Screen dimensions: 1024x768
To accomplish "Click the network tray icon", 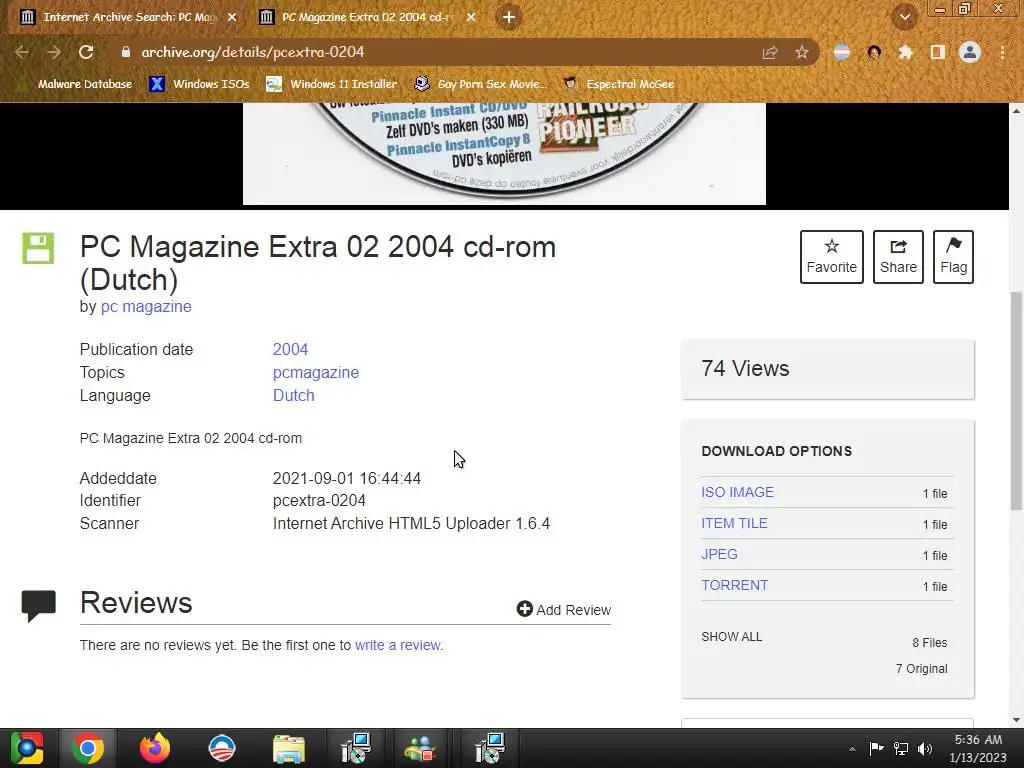I will point(901,748).
